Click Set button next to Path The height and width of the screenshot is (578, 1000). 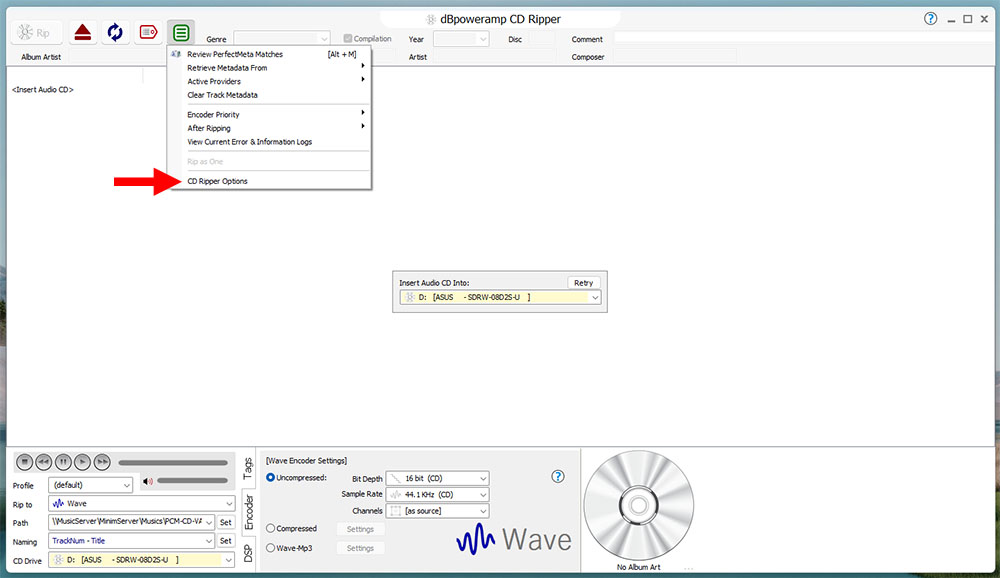(226, 523)
